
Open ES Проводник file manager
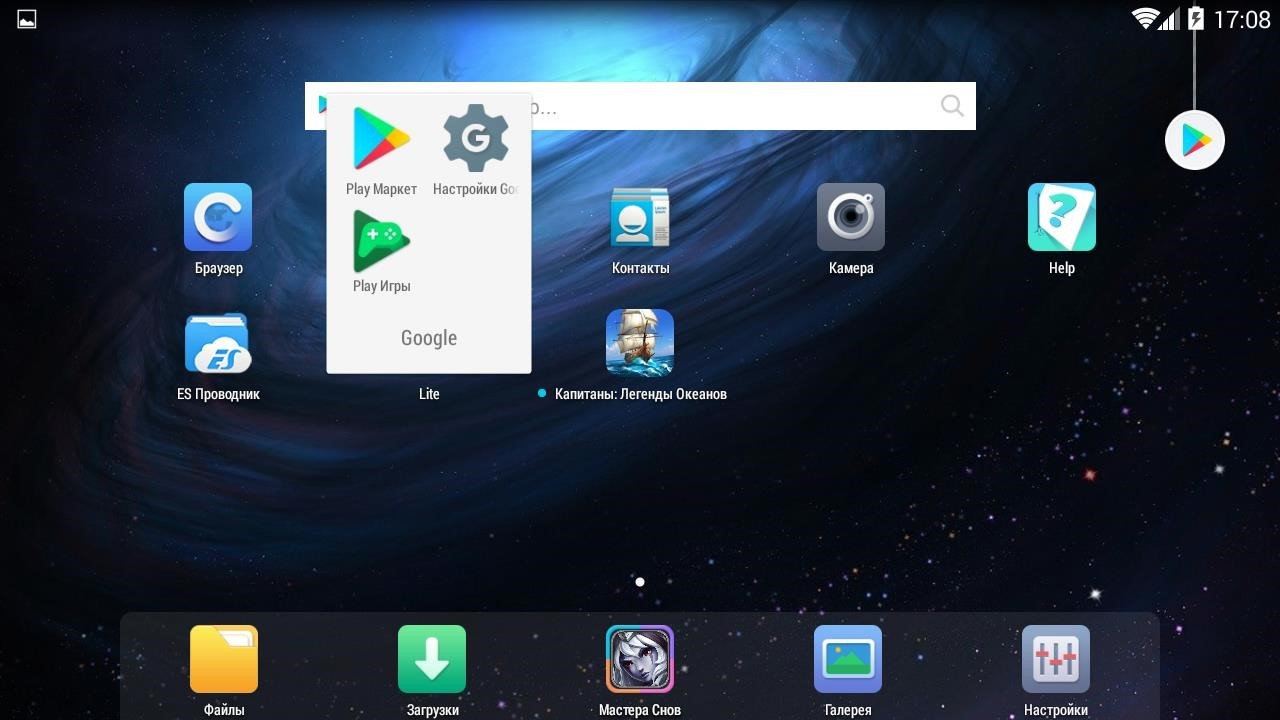click(218, 343)
